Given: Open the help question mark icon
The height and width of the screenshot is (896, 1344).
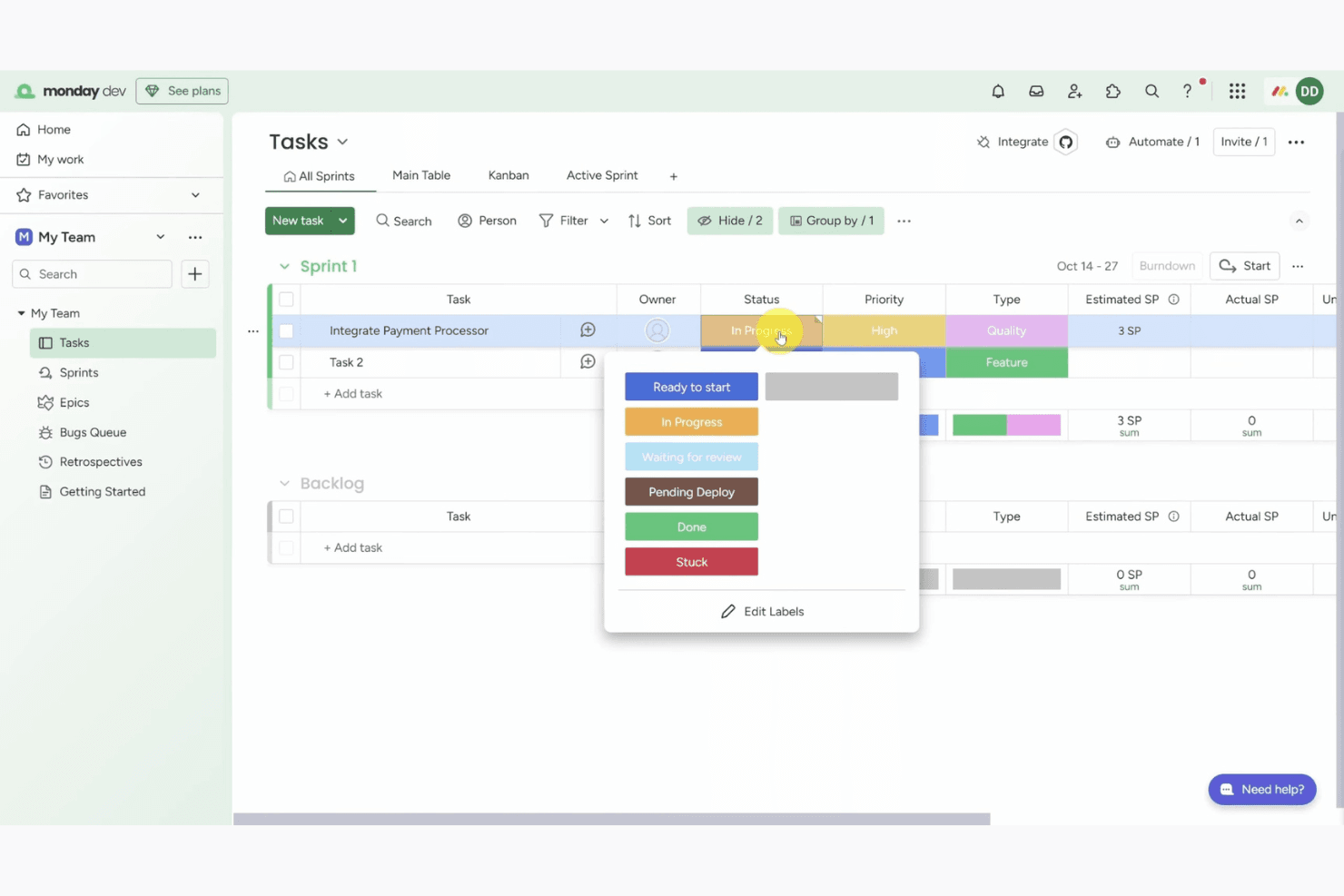Looking at the screenshot, I should 1187,91.
